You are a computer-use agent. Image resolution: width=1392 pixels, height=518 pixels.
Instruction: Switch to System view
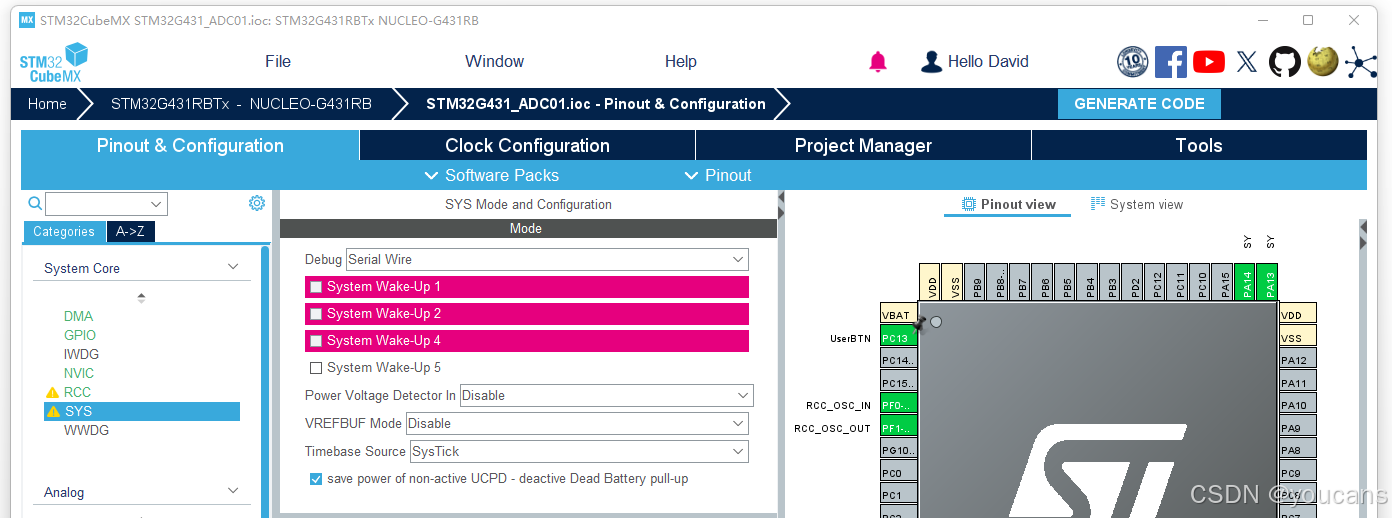pos(1136,204)
